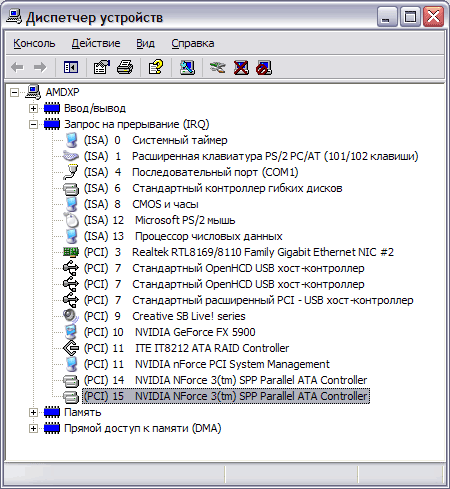Screen dimensions: 450x489
Task: Select NVIDIA GeForce FX 5900 row
Action: 169,332
